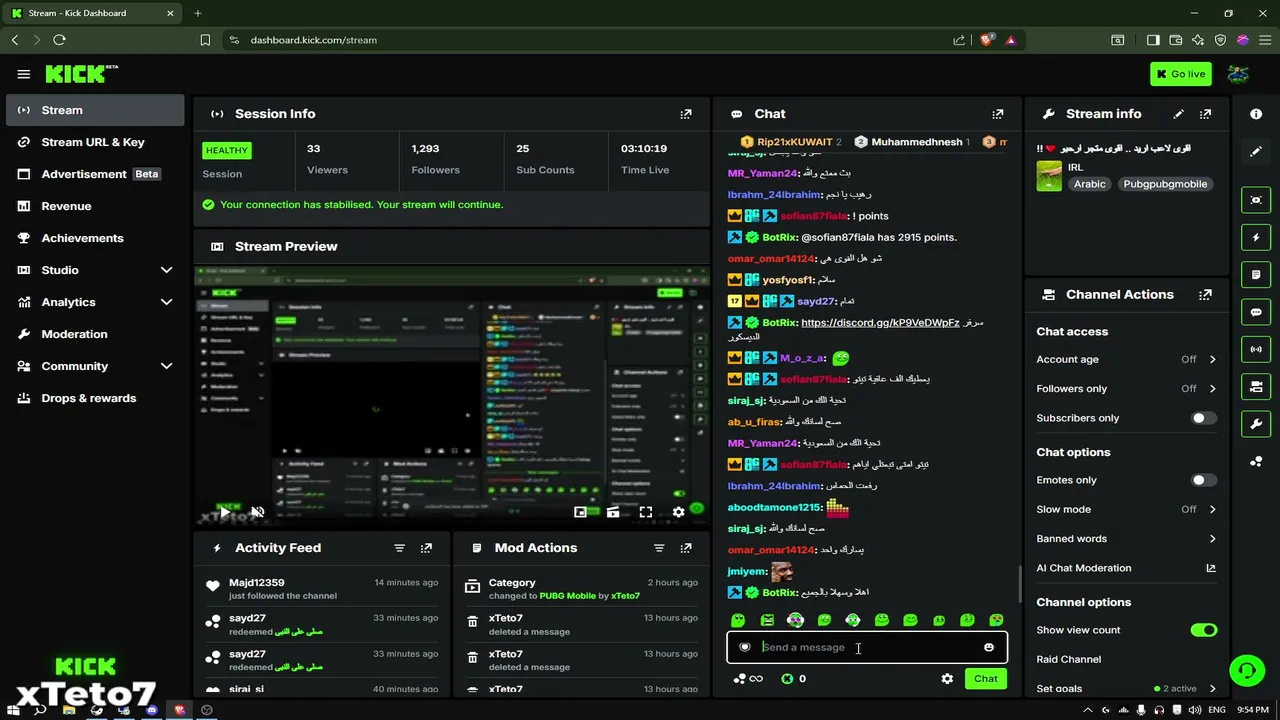Enable picture-in-picture mini player on preview

(x=580, y=512)
